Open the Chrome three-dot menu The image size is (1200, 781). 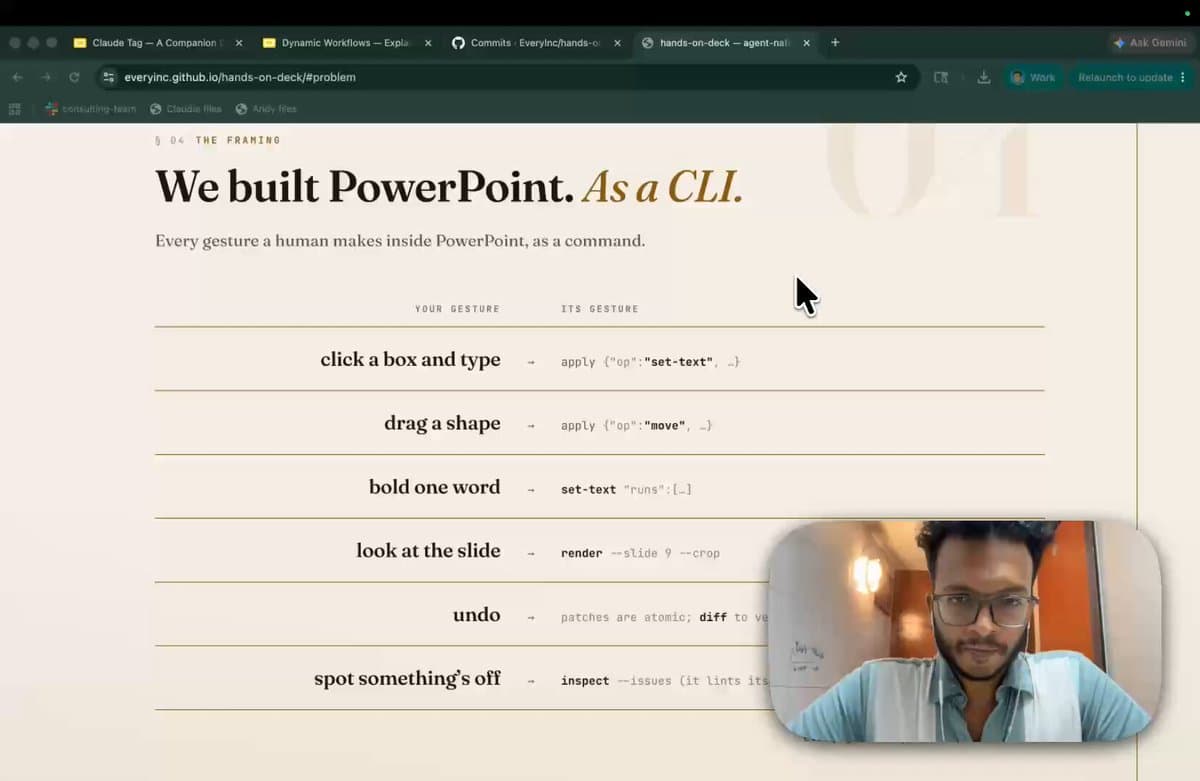click(1183, 77)
